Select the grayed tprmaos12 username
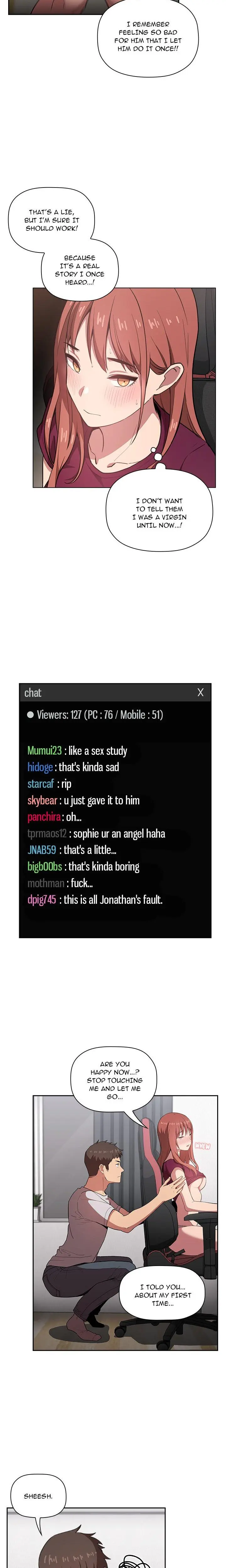226x1568 pixels. pyautogui.click(x=46, y=833)
